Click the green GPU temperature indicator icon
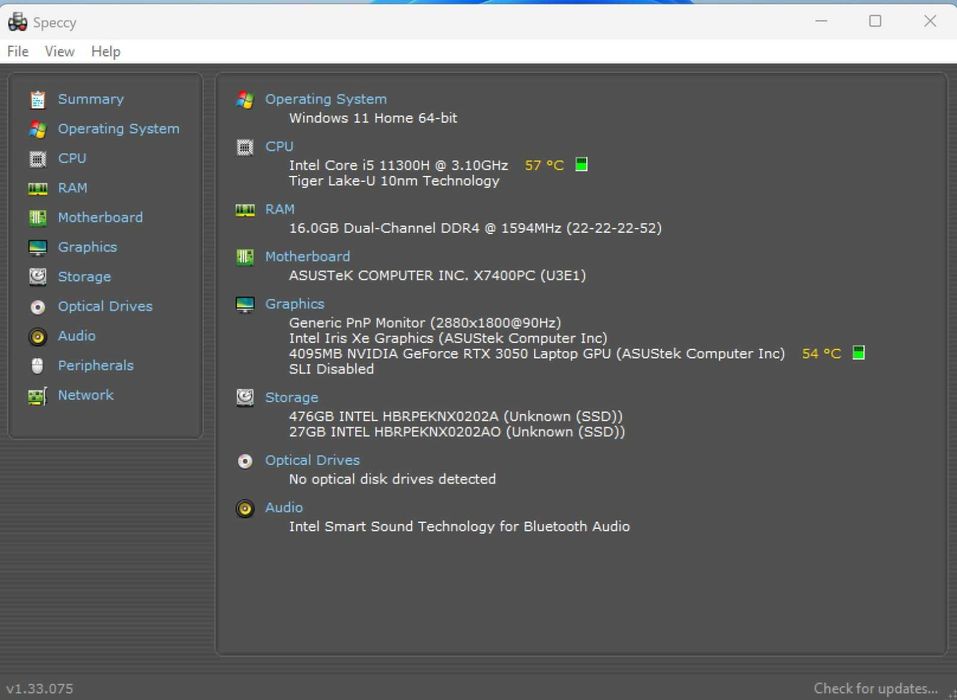This screenshot has width=957, height=700. coord(858,353)
